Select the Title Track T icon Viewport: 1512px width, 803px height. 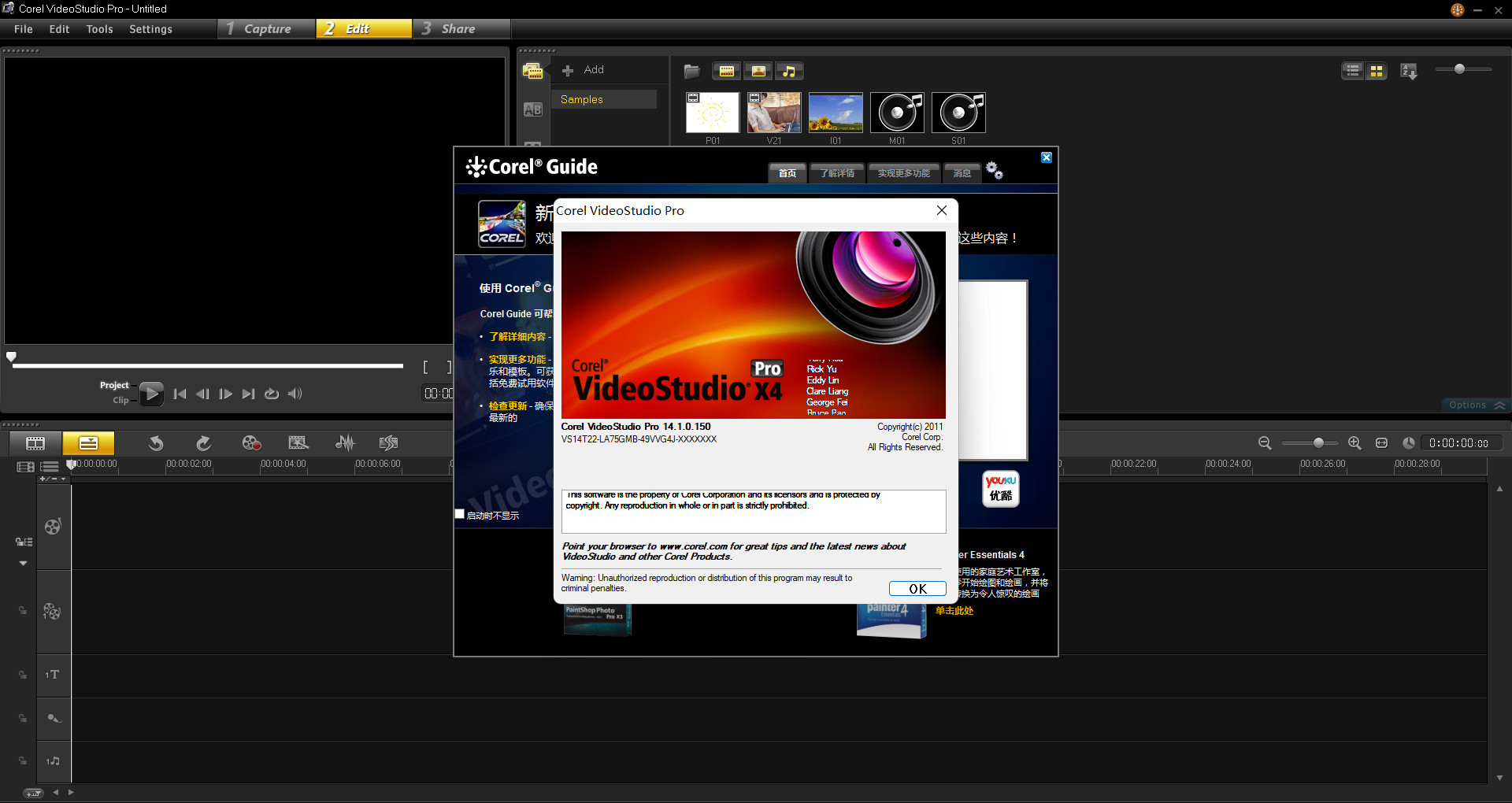click(52, 675)
